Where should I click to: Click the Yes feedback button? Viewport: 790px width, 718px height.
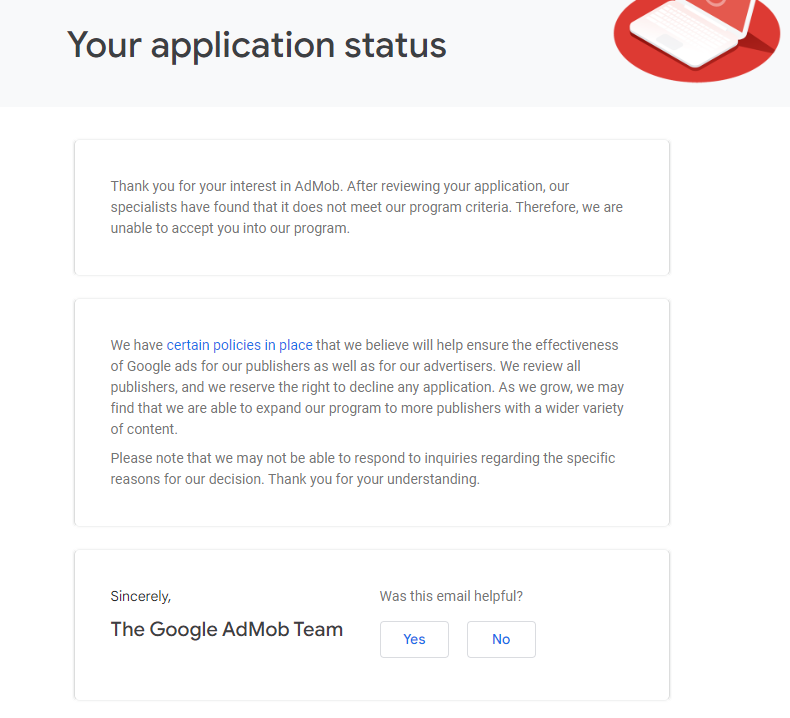tap(414, 639)
